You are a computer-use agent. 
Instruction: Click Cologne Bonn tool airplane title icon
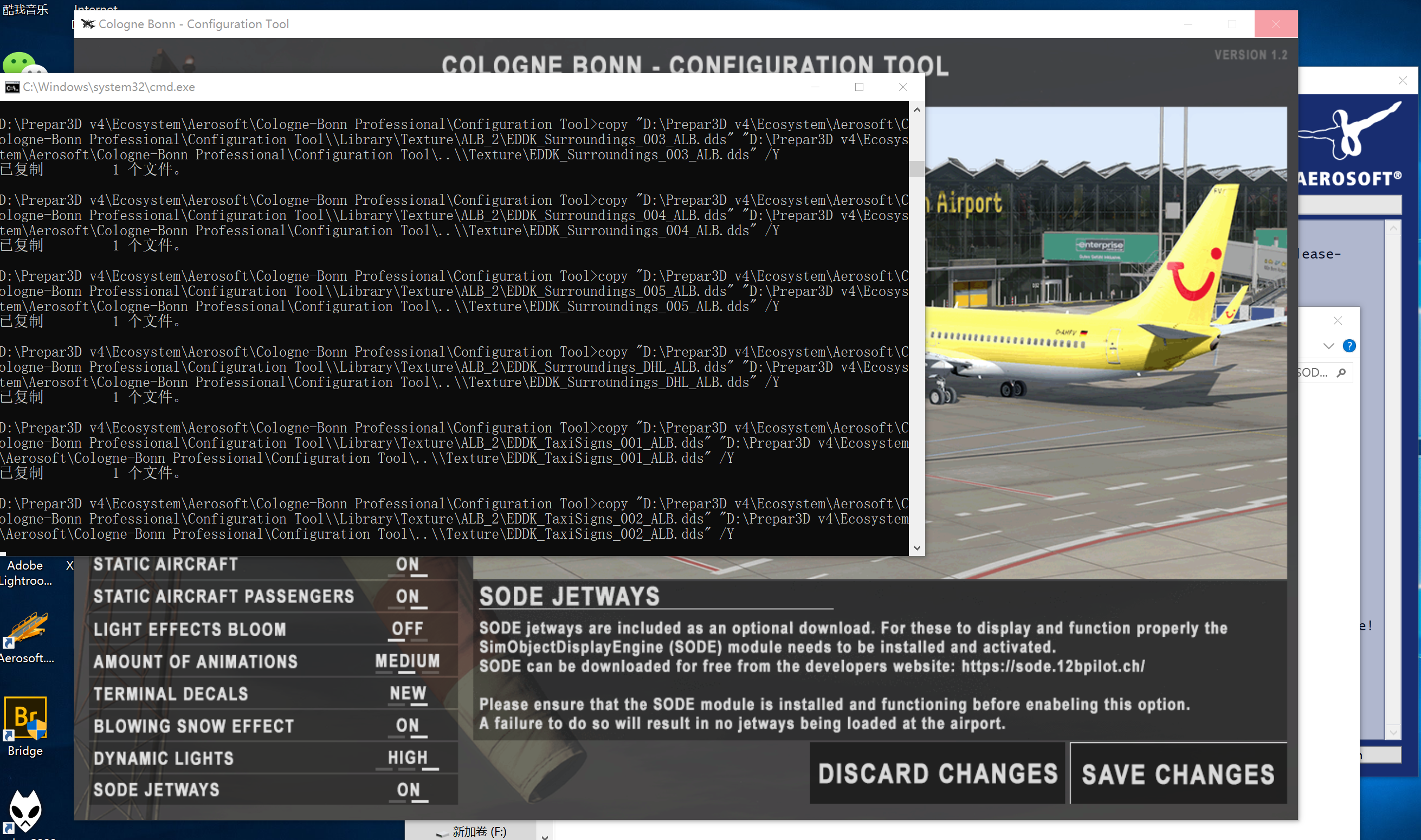88,24
